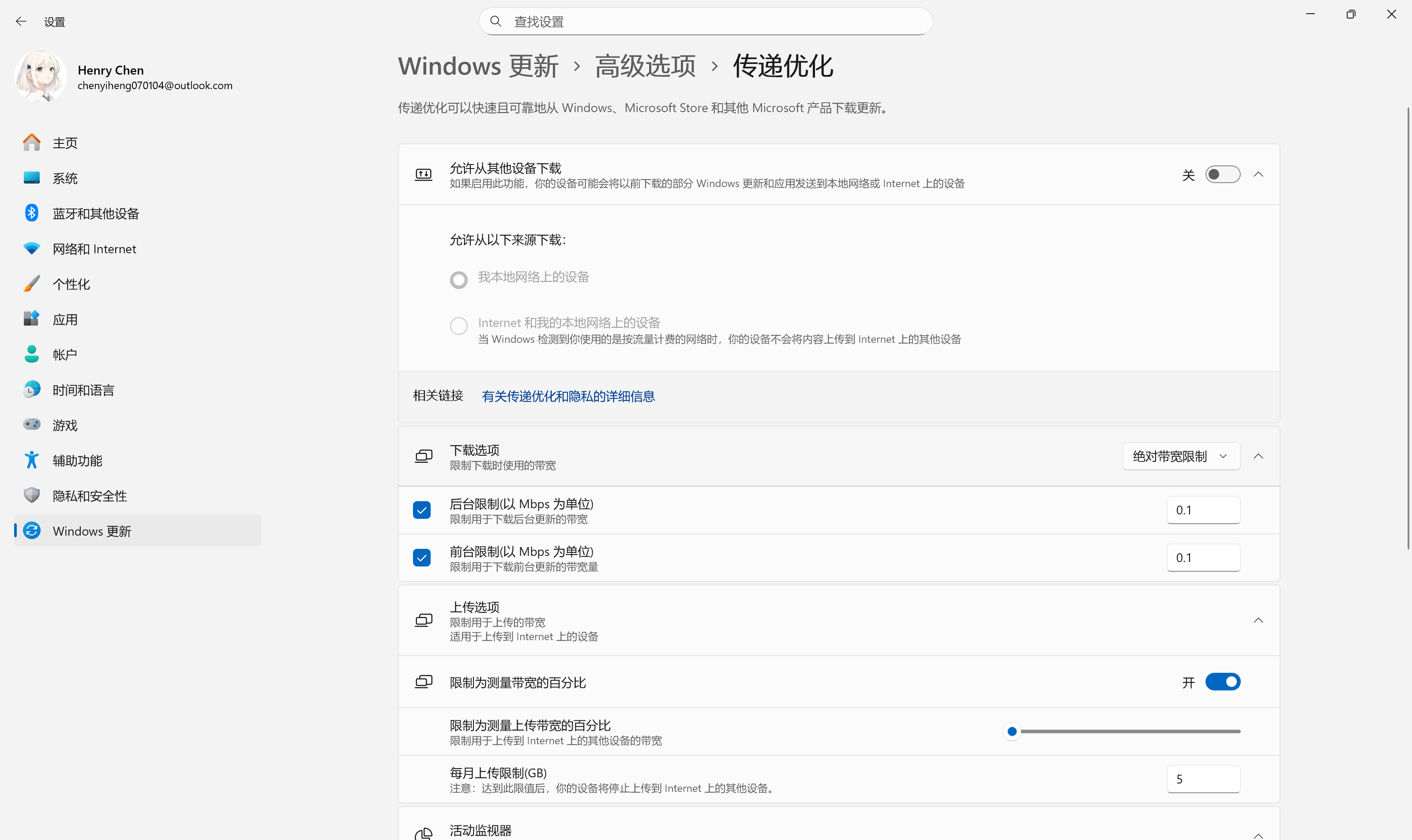Go back to 高级选项 breadcrumb

click(645, 66)
